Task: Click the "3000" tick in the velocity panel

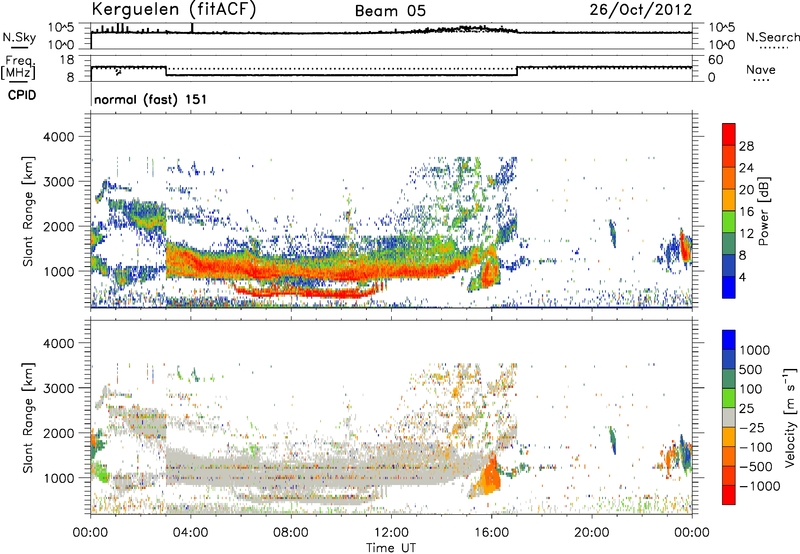Action: click(58, 388)
